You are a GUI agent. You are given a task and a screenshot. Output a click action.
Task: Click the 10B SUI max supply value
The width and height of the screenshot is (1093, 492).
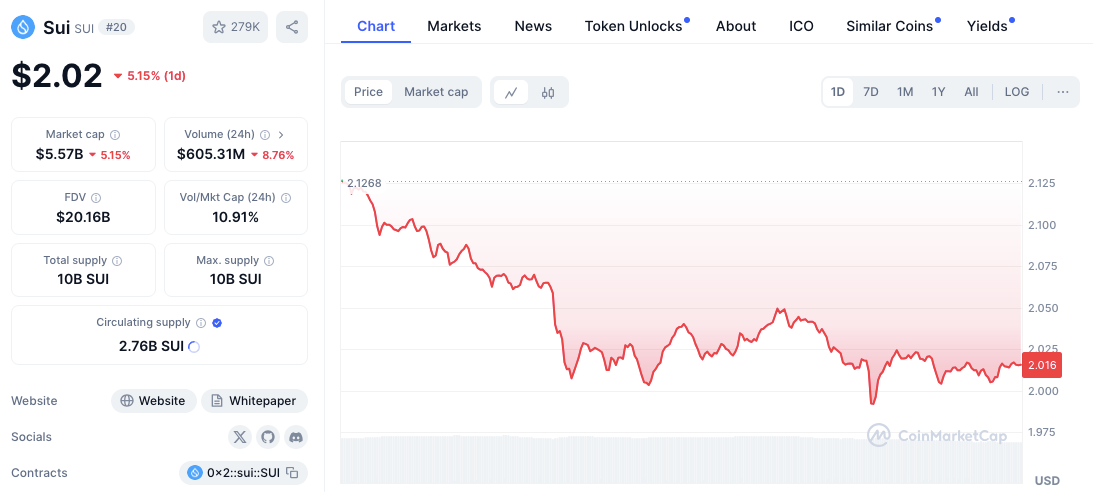coord(236,279)
